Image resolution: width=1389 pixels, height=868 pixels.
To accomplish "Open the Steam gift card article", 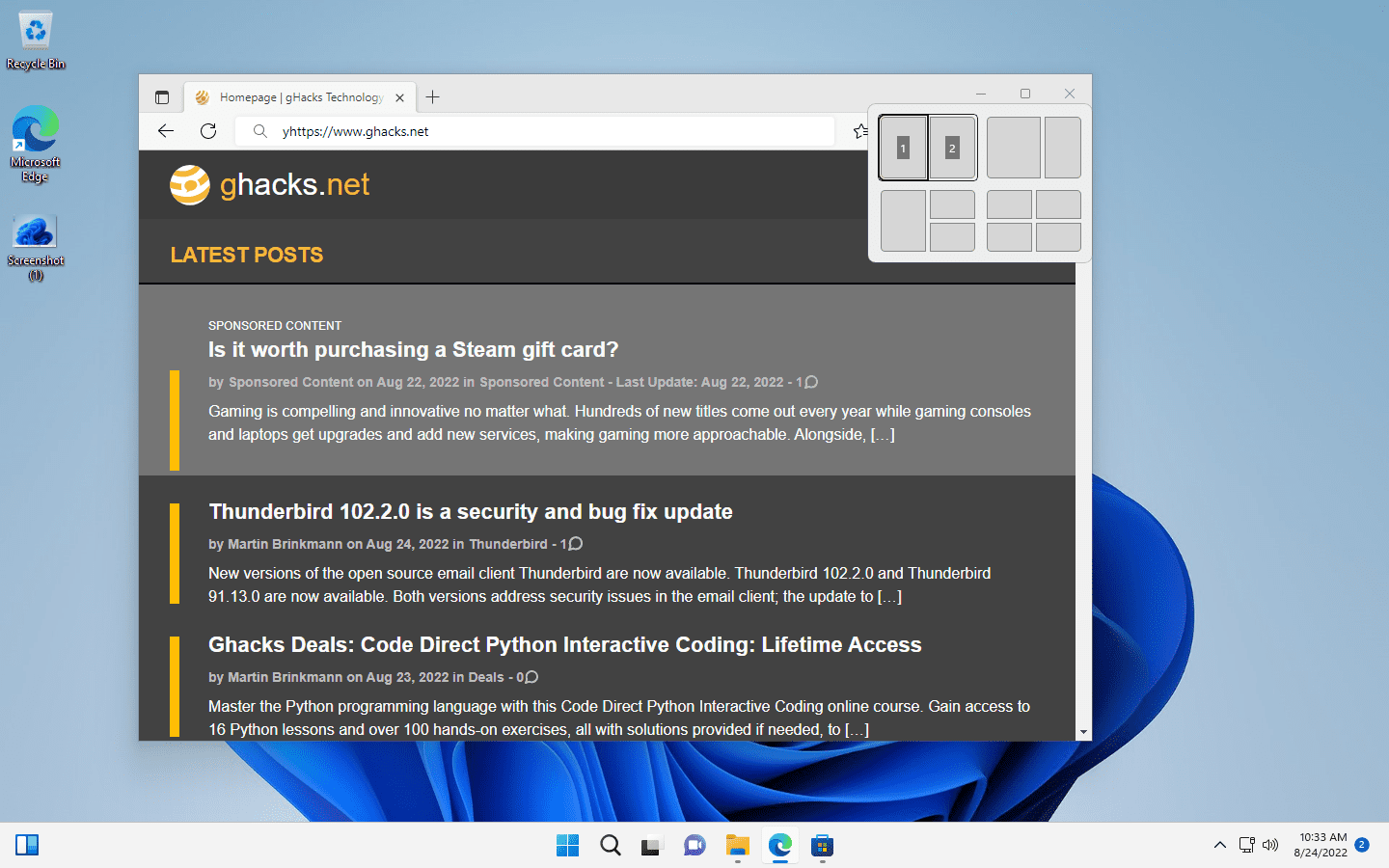I will [x=413, y=349].
